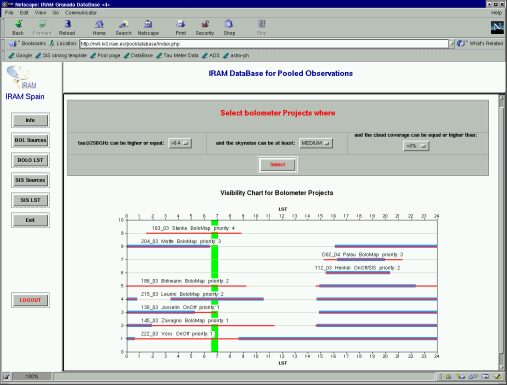The height and width of the screenshot is (385, 507).
Task: Expand the cloud coverage >0% dropdown
Action: point(416,146)
